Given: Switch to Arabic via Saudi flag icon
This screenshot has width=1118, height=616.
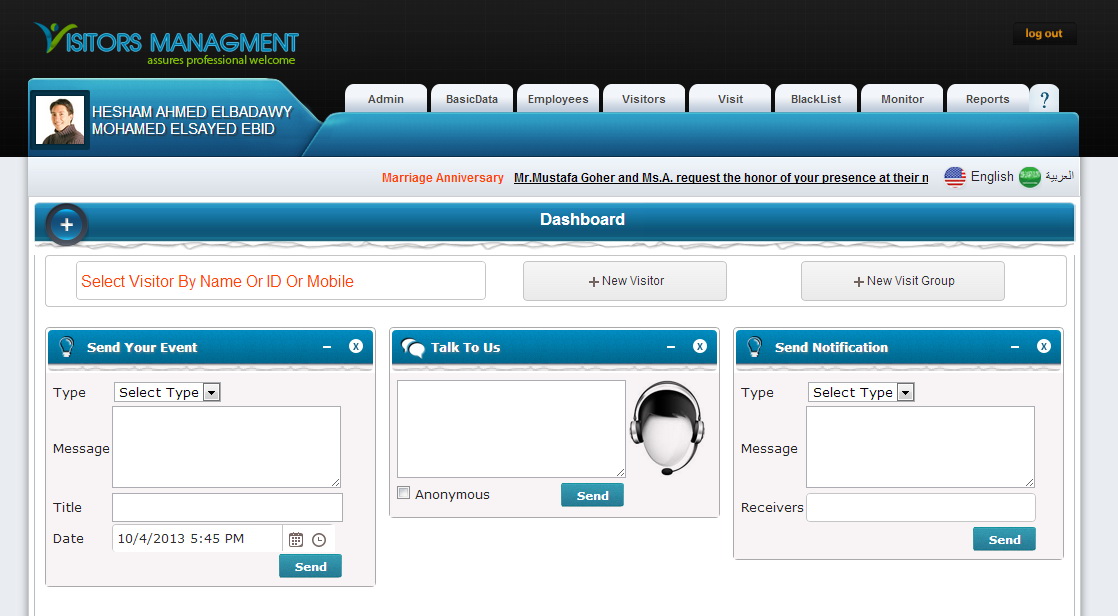Looking at the screenshot, I should [1030, 177].
